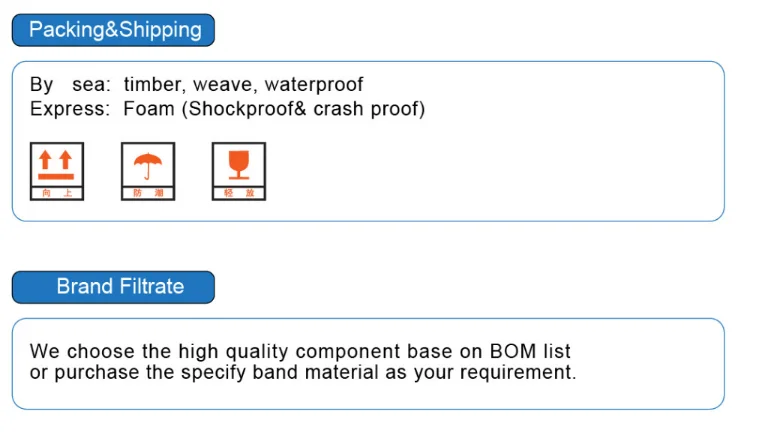Click the "Express:" label
The width and height of the screenshot is (771, 436).
tap(70, 109)
